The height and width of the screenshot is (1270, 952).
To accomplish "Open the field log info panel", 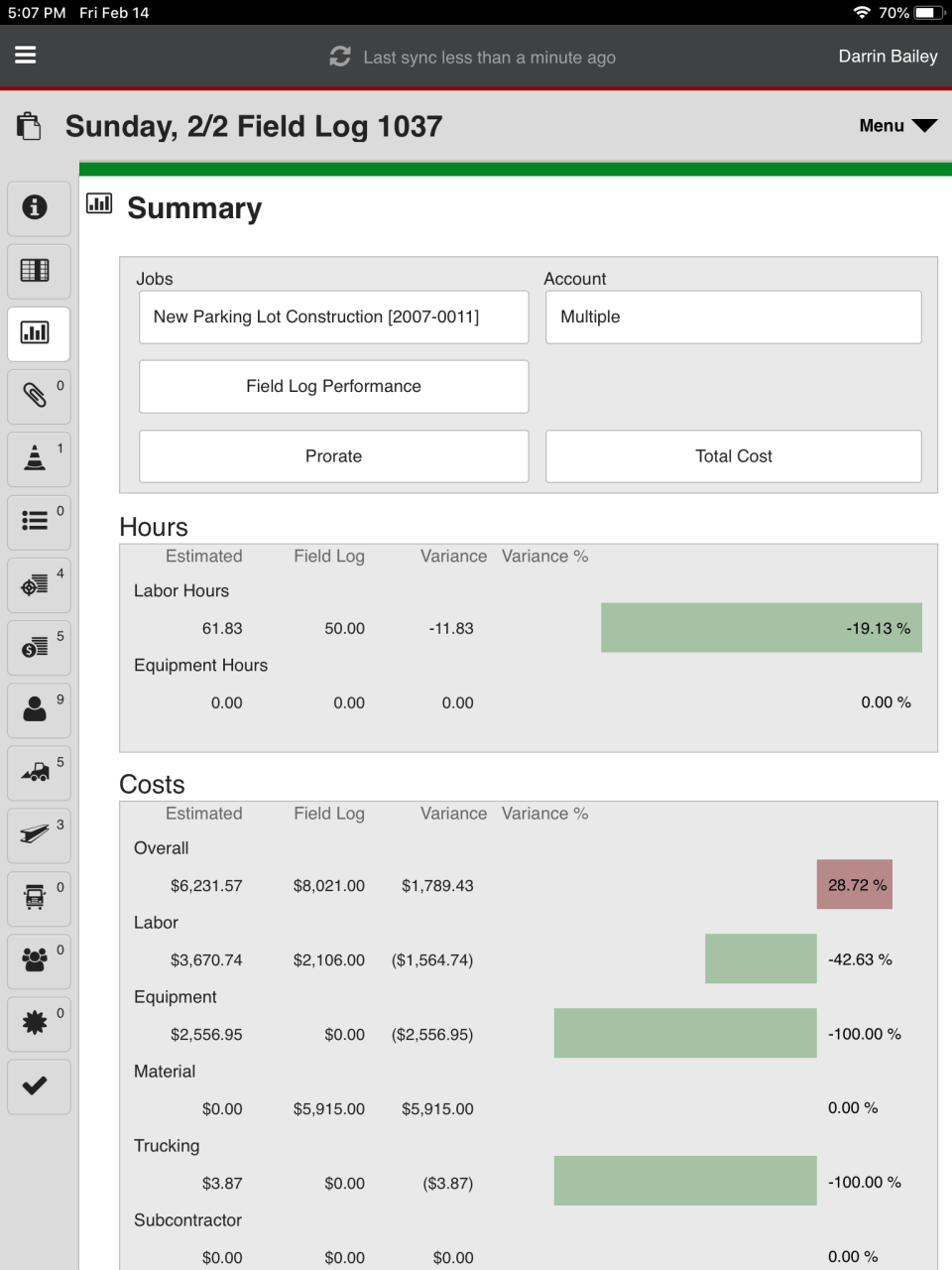I will [x=38, y=208].
